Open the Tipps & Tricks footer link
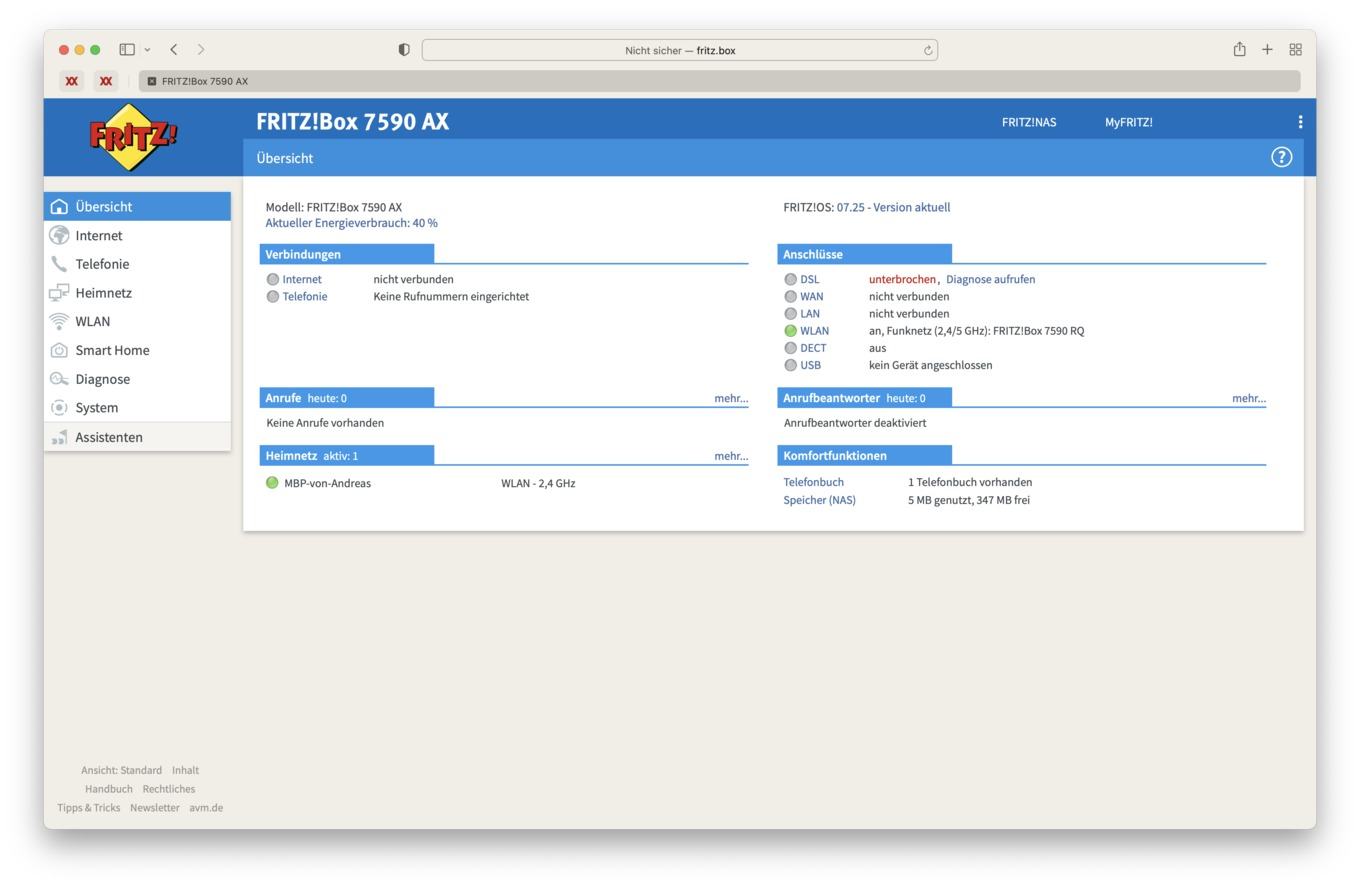The width and height of the screenshot is (1360, 887). (88, 808)
